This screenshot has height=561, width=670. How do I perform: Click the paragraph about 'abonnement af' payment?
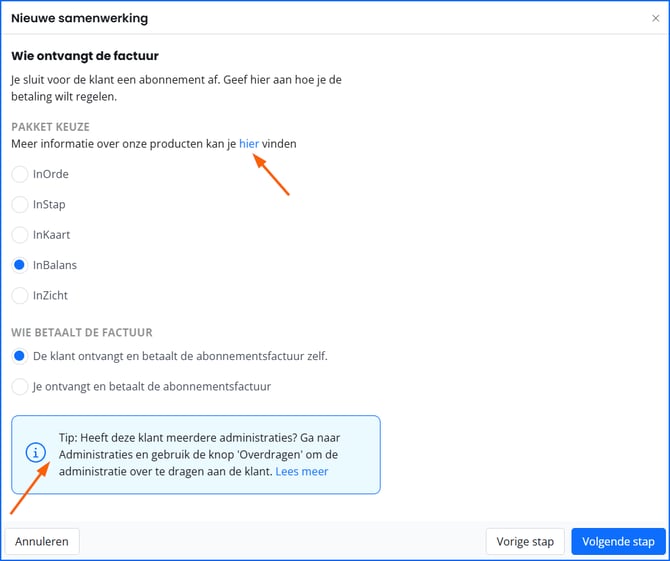point(176,88)
